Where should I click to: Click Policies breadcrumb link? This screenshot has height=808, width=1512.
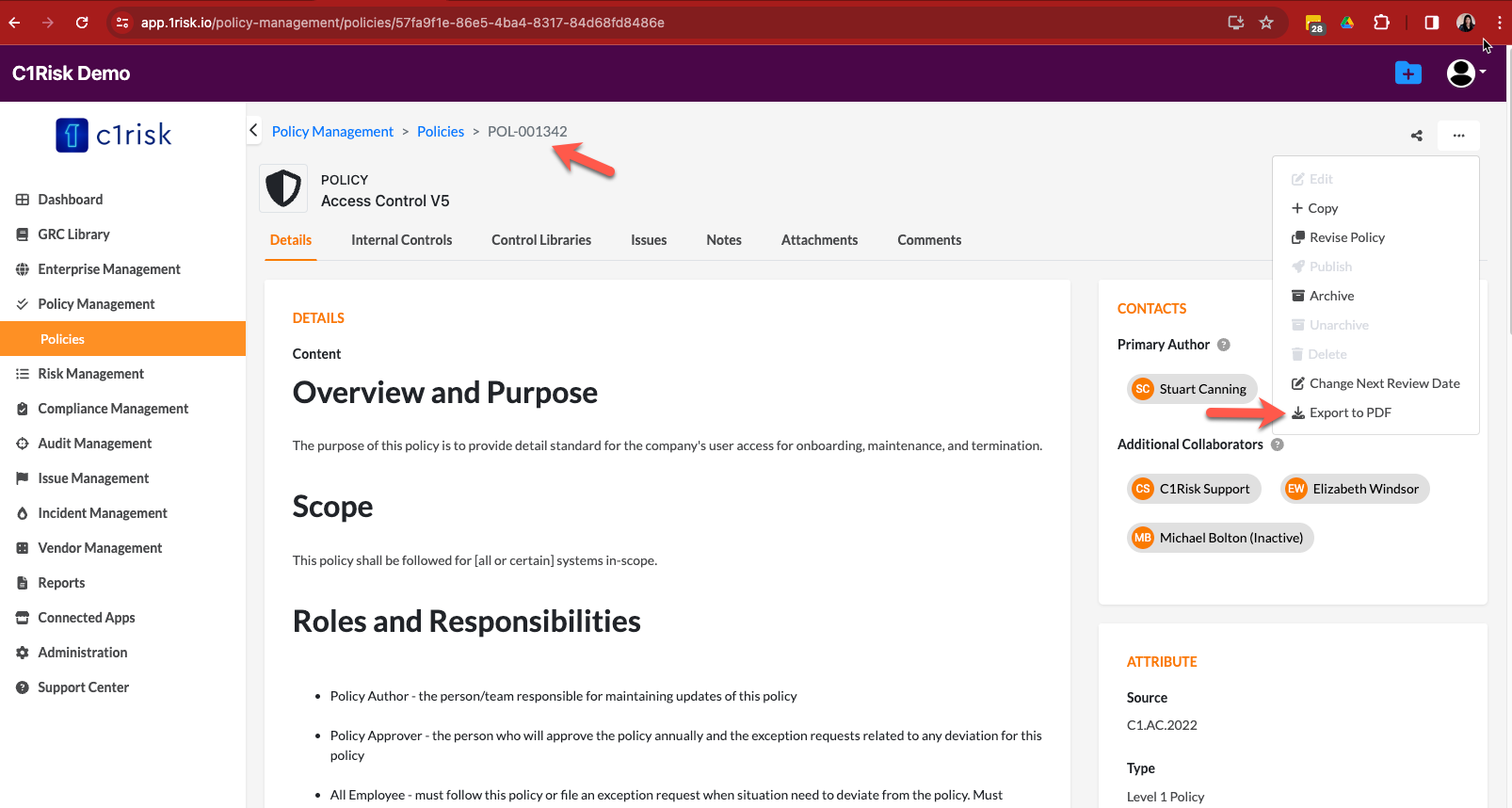coord(441,132)
